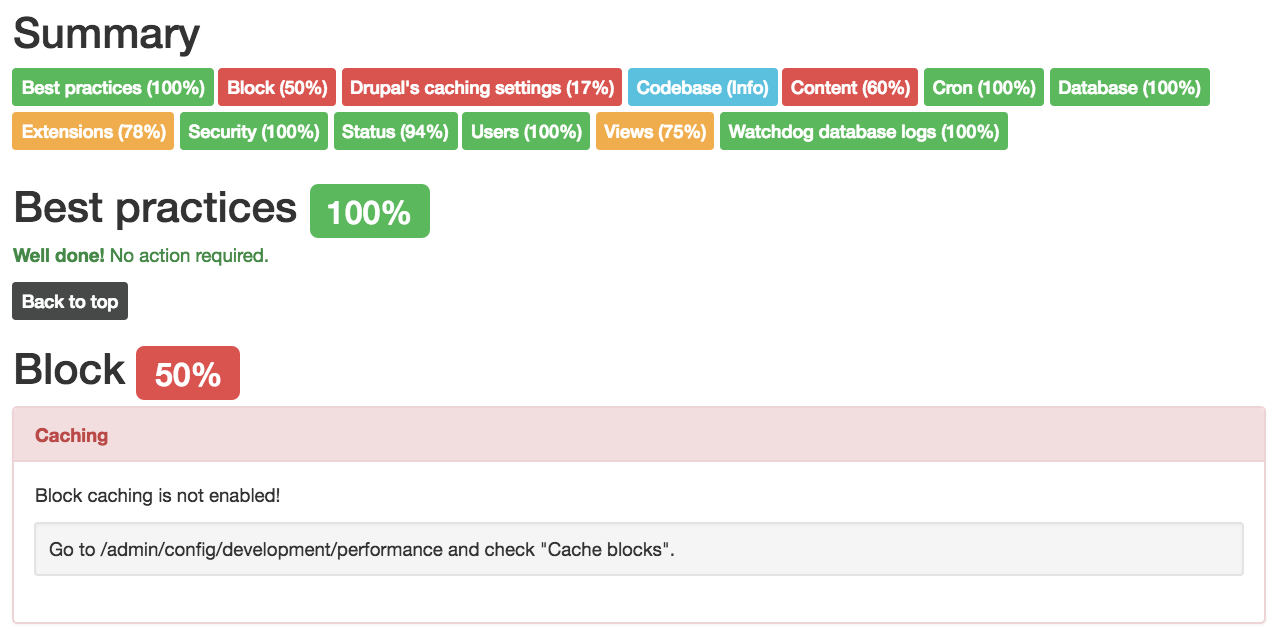
Task: Select Drupal's caching settings (17%) badge
Action: tap(482, 87)
